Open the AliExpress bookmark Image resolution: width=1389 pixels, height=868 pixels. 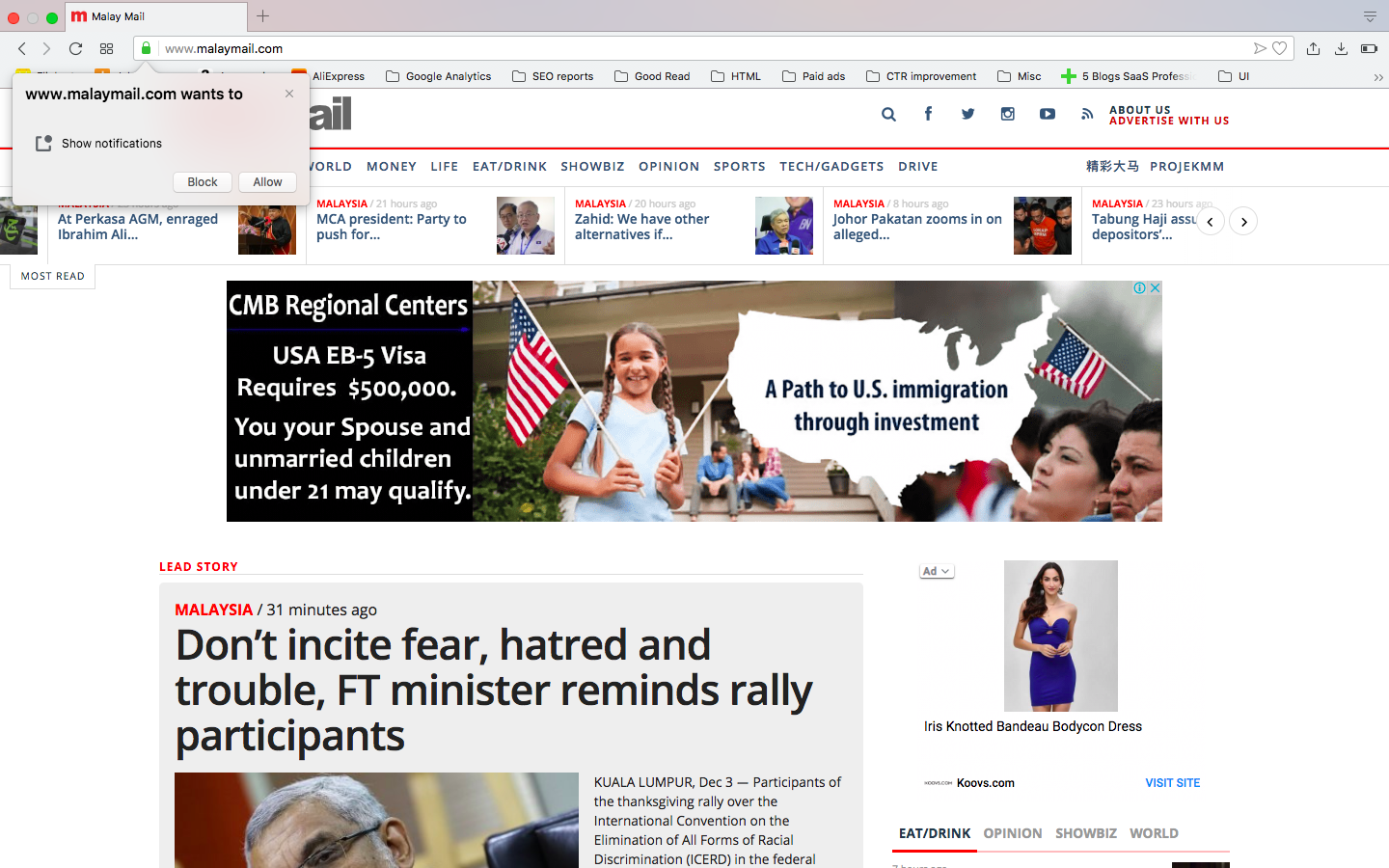(x=328, y=76)
